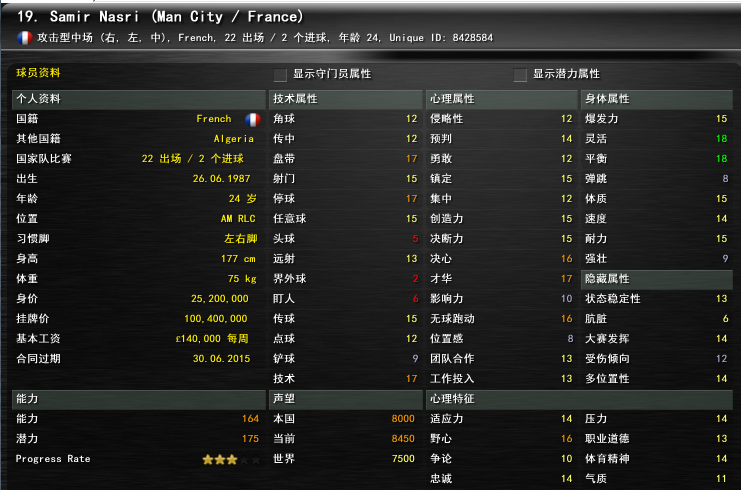
Task: Click the 决心 attribute value 16
Action: pyautogui.click(x=567, y=259)
